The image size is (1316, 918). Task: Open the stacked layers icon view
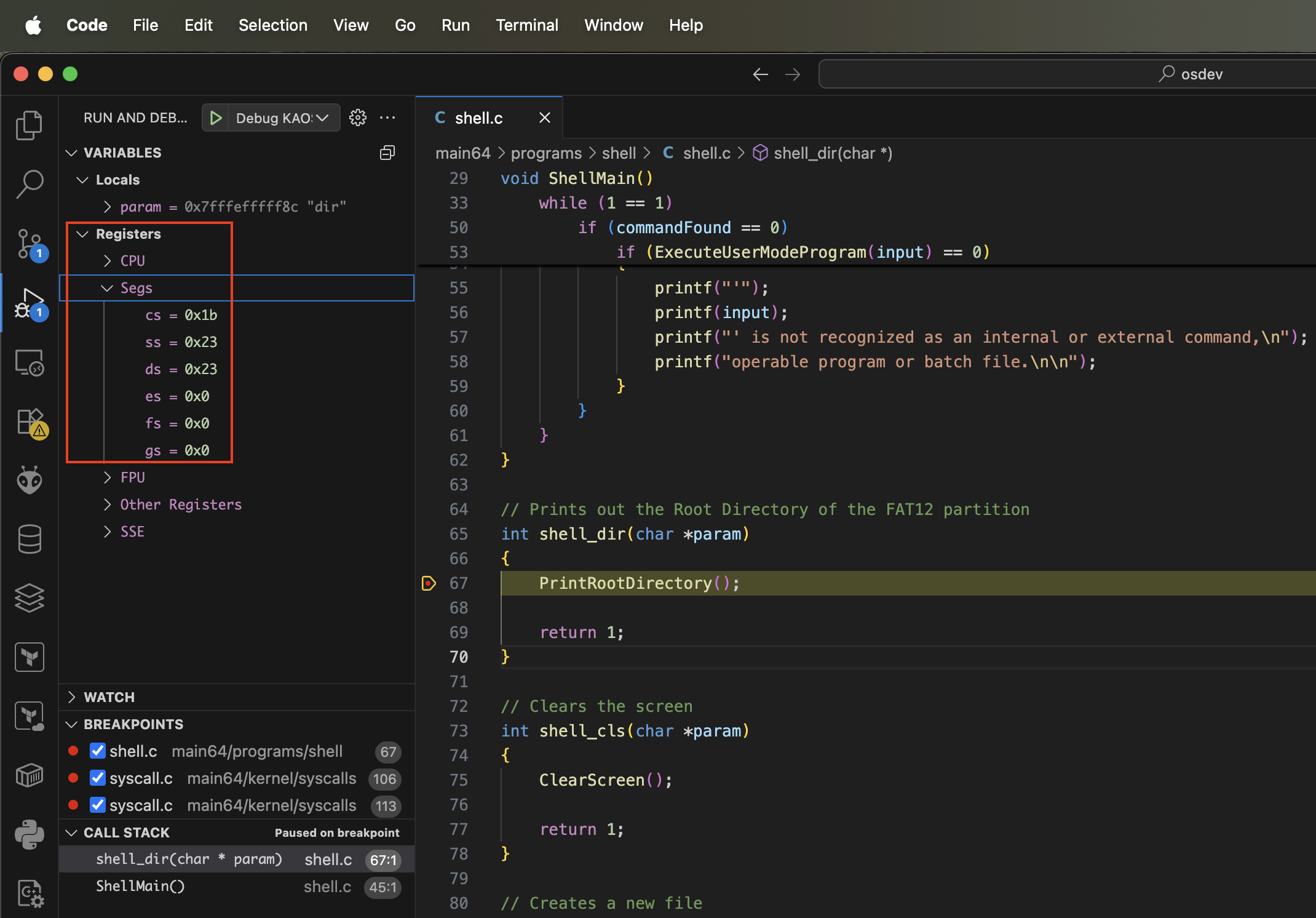coord(30,597)
